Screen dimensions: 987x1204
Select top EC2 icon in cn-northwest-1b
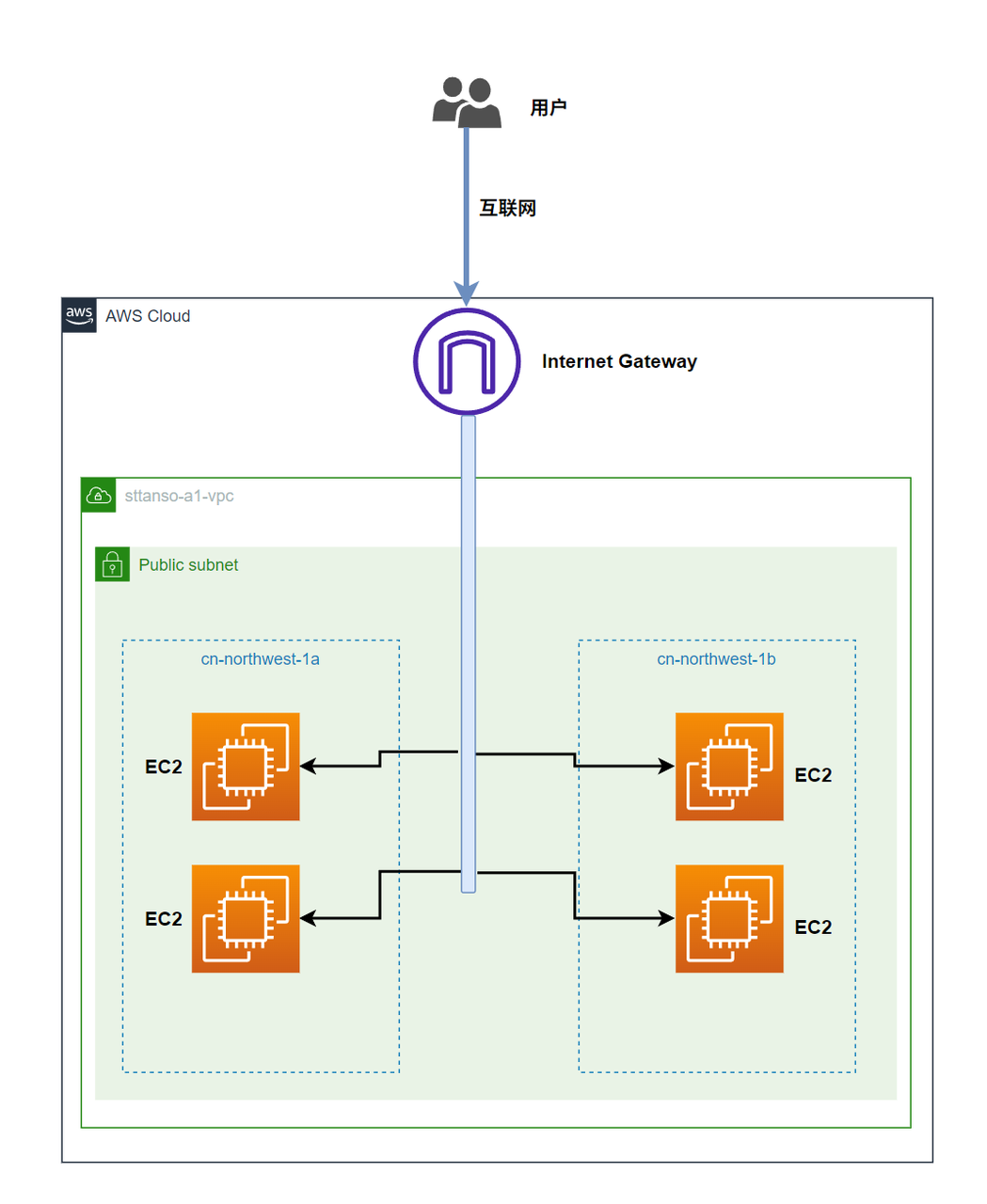point(729,767)
